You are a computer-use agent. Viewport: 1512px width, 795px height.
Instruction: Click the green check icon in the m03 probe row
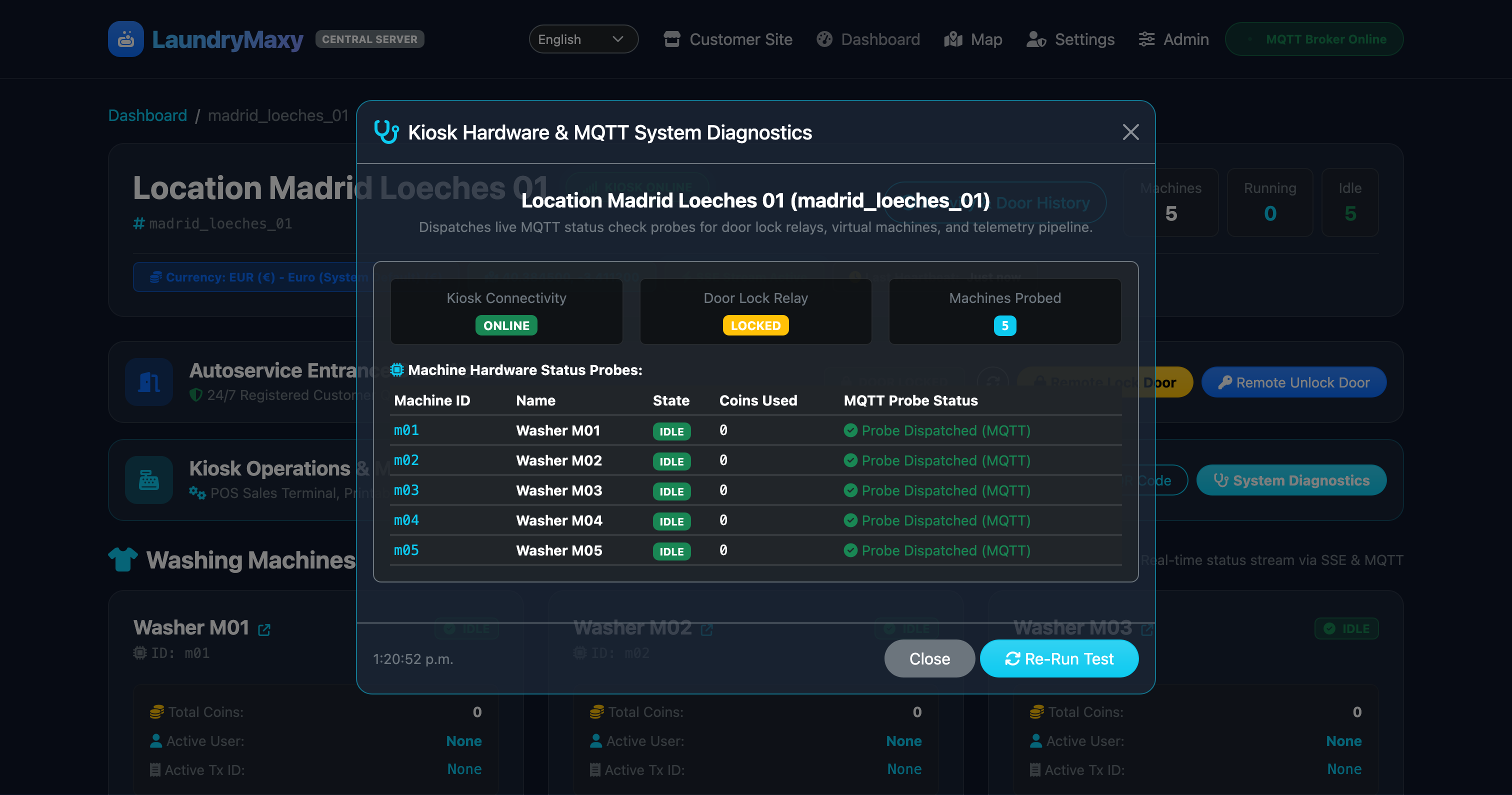pyautogui.click(x=850, y=490)
